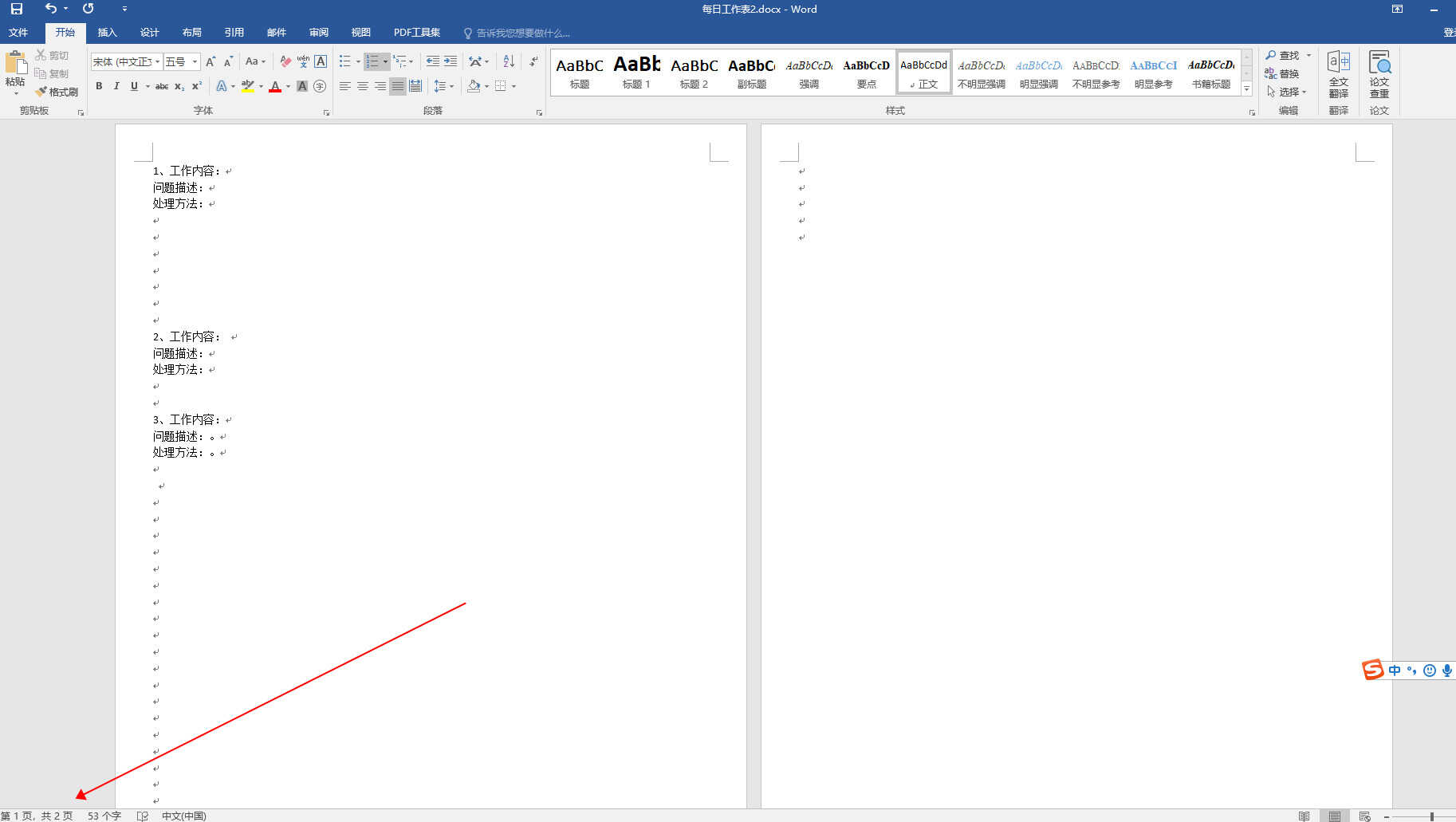
Task: Expand line spacing dropdown
Action: coord(443,86)
